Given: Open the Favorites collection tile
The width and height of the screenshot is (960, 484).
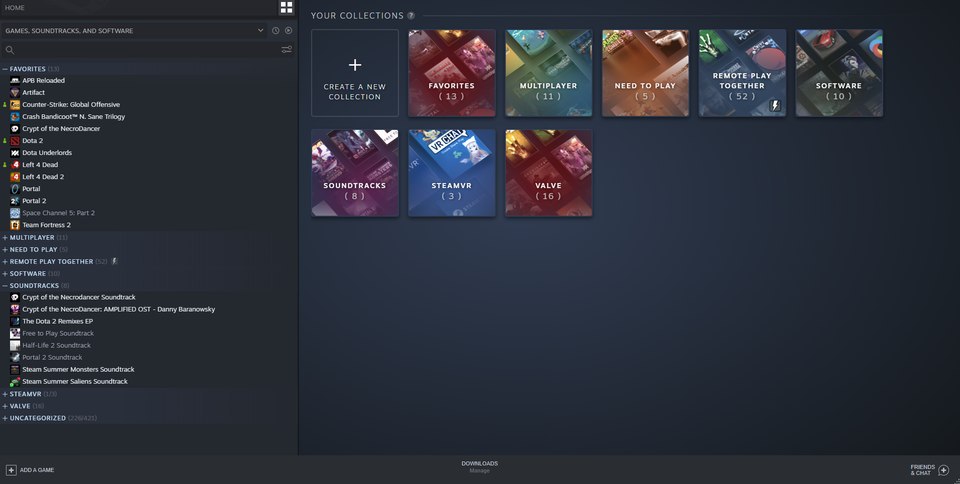Looking at the screenshot, I should (x=451, y=73).
